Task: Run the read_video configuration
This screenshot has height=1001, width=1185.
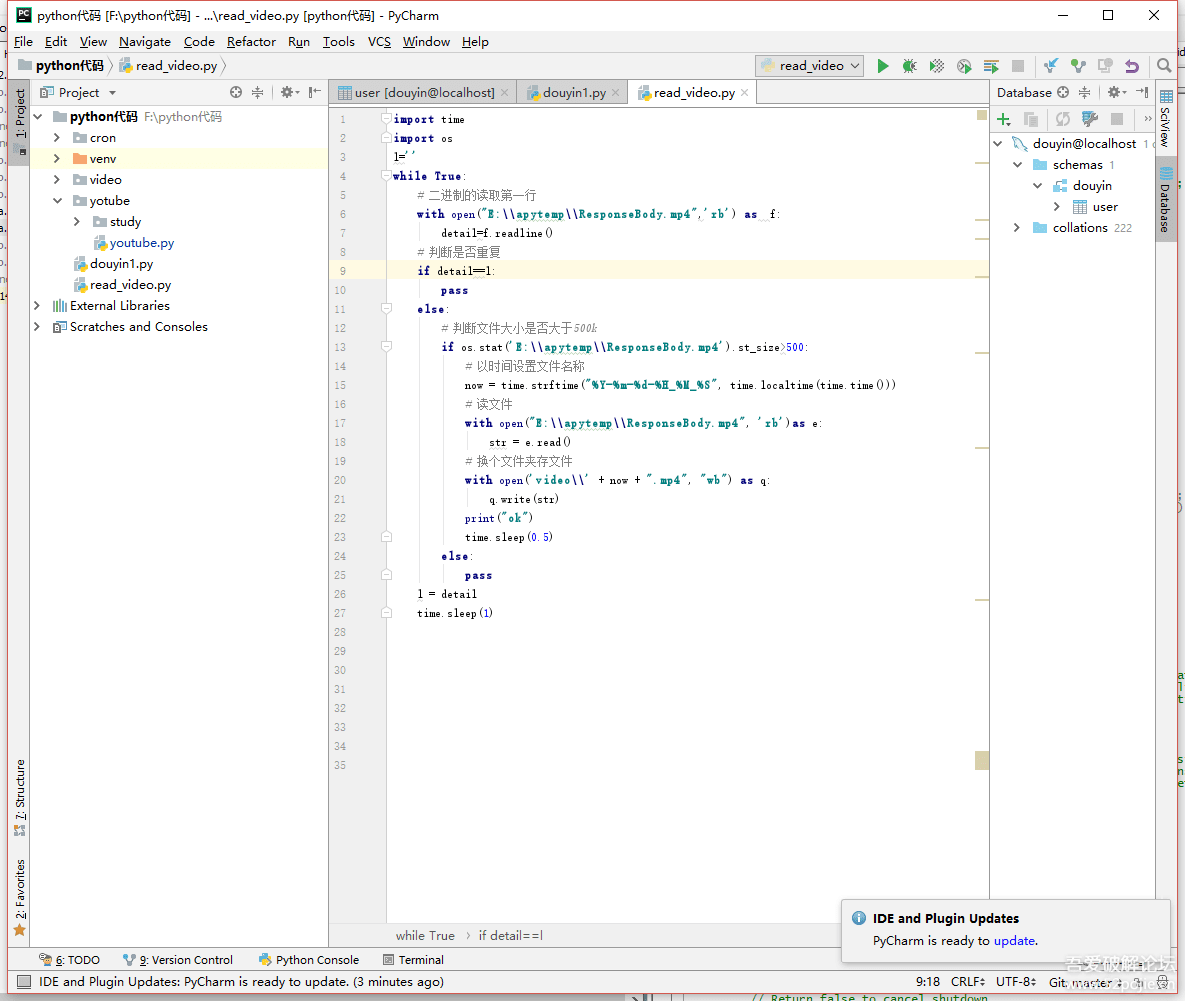Action: pos(882,66)
